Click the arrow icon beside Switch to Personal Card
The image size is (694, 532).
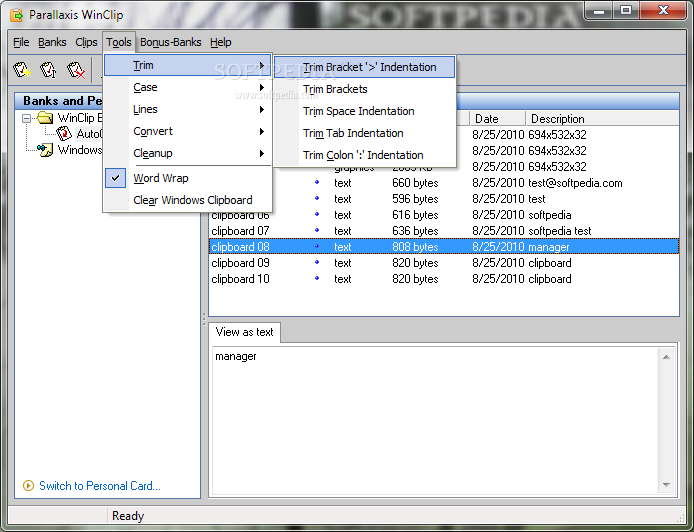[28, 486]
